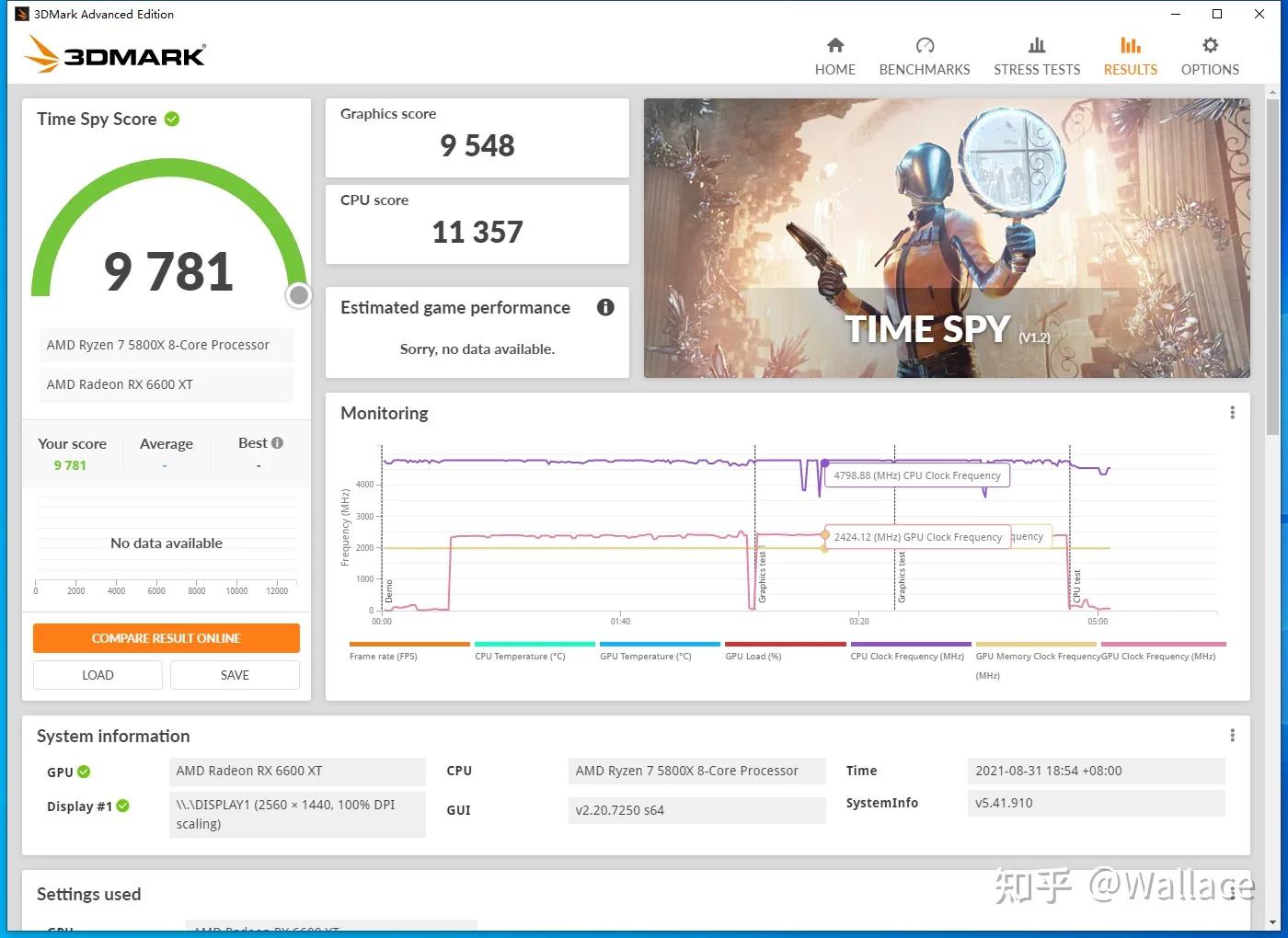Open Benchmarks gauge icon
This screenshot has height=938, width=1288.
tap(925, 46)
